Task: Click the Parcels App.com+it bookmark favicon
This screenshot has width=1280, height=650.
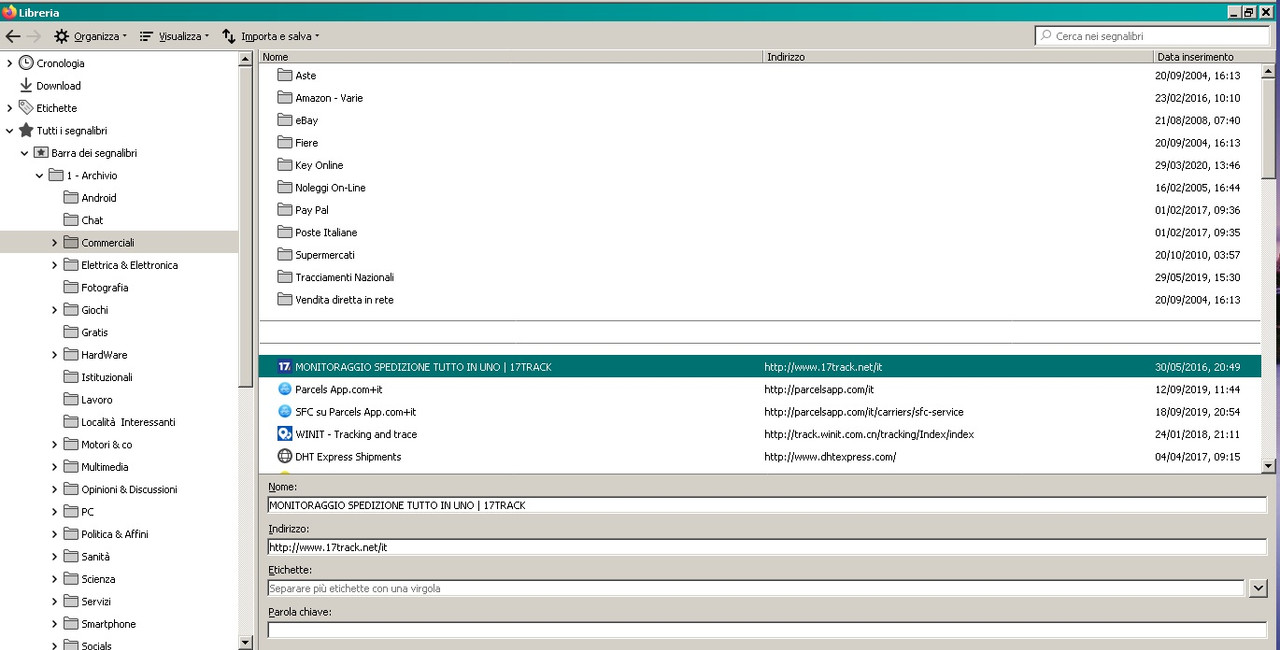Action: pos(285,389)
